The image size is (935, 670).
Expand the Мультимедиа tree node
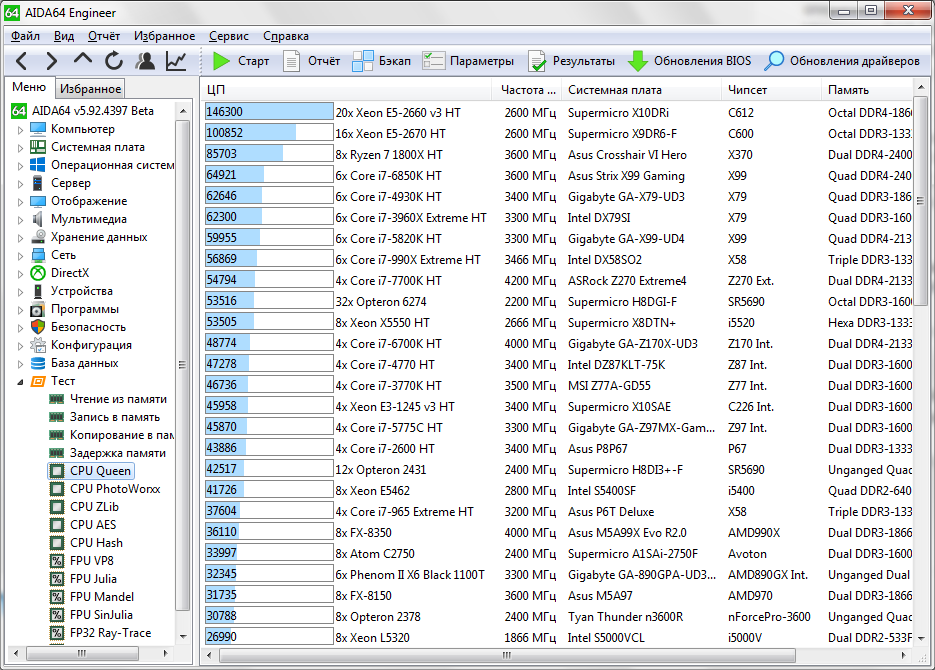20,219
